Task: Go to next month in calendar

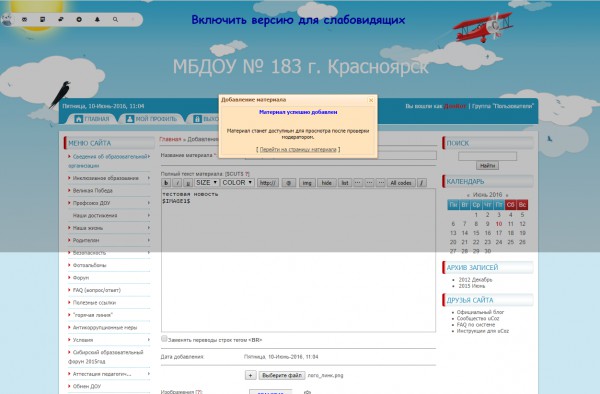Action: coord(507,195)
